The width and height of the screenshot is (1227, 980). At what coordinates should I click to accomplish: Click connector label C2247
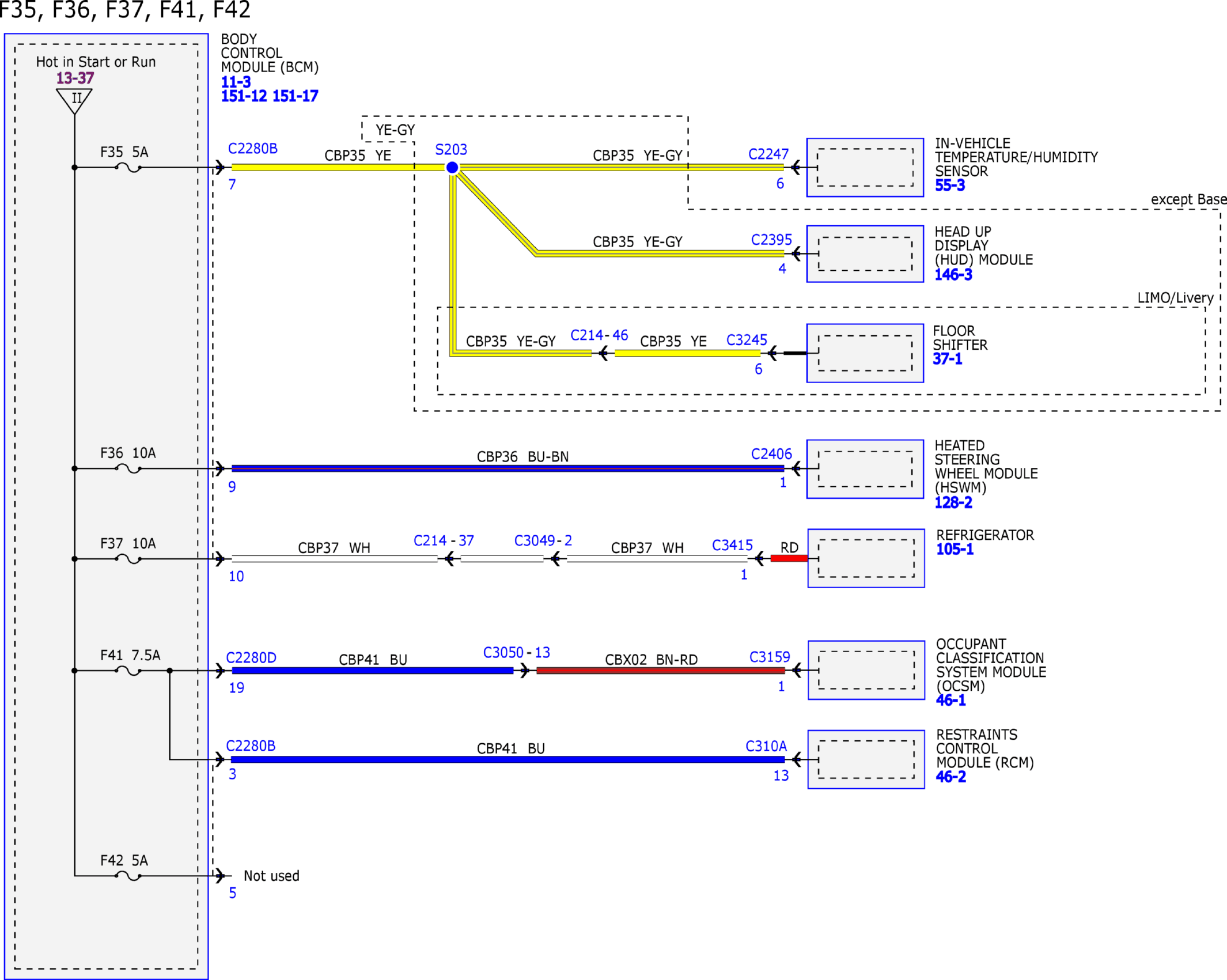coord(768,154)
